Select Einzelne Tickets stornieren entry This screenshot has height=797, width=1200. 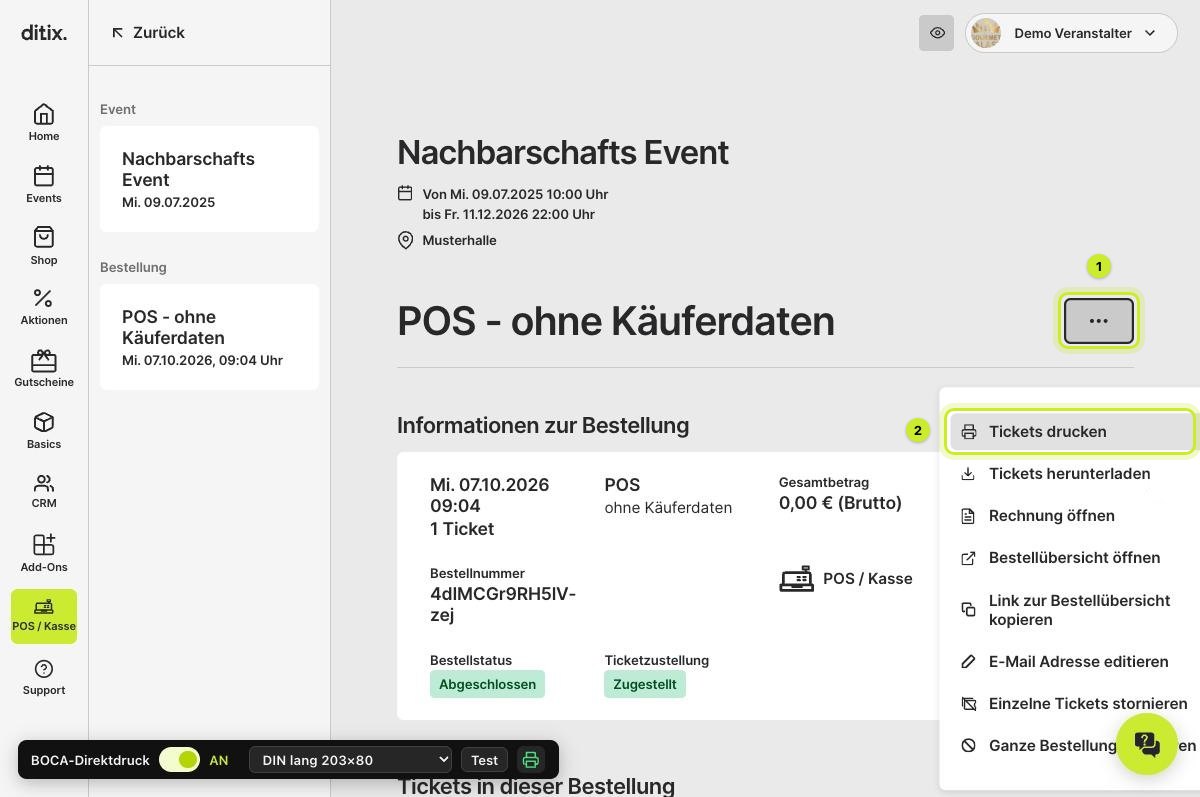click(1072, 704)
